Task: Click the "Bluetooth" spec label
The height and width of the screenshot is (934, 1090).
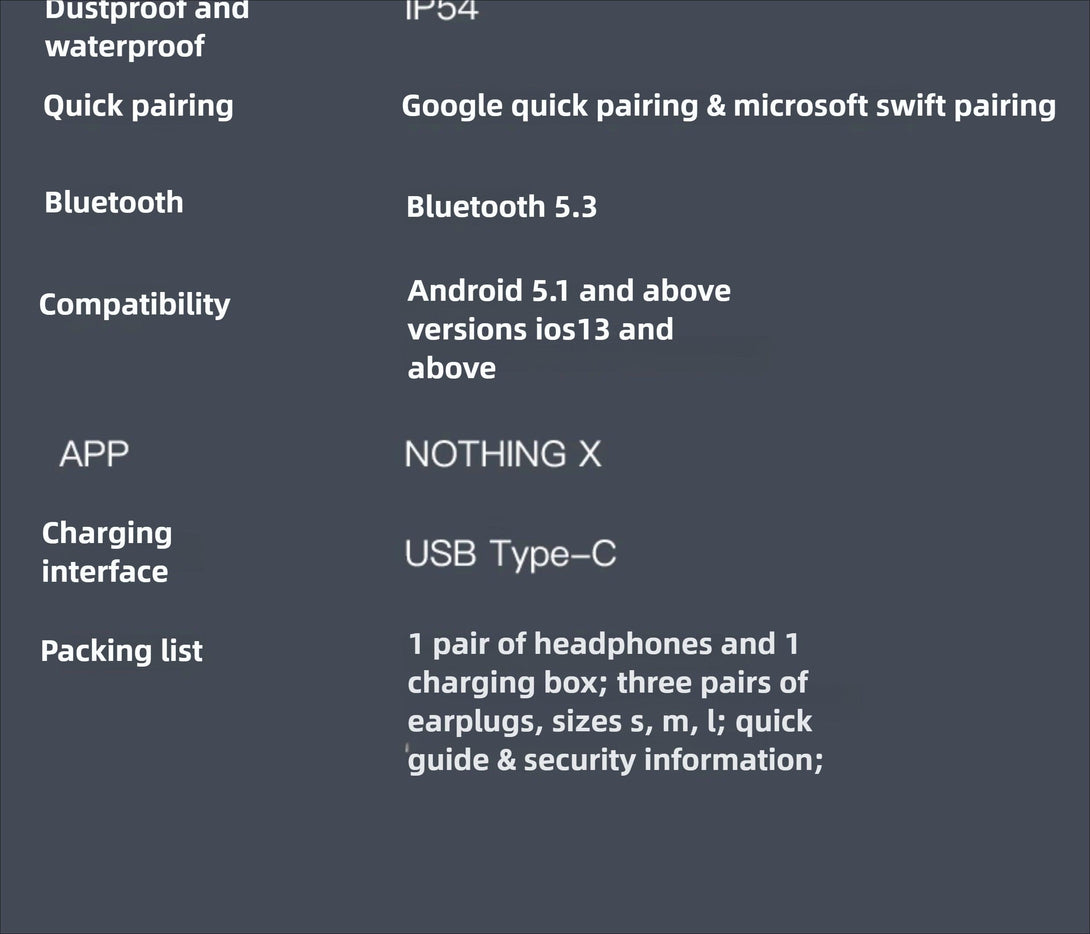Action: pyautogui.click(x=114, y=202)
